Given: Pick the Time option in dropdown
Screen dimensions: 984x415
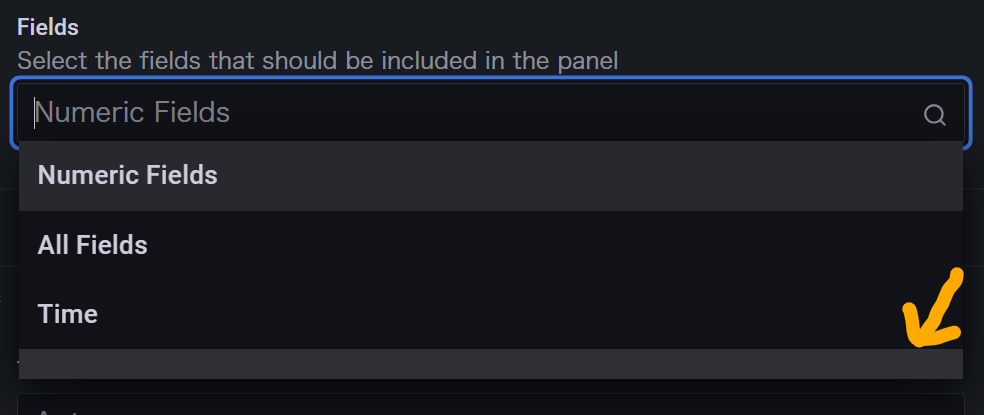Looking at the screenshot, I should 491,314.
